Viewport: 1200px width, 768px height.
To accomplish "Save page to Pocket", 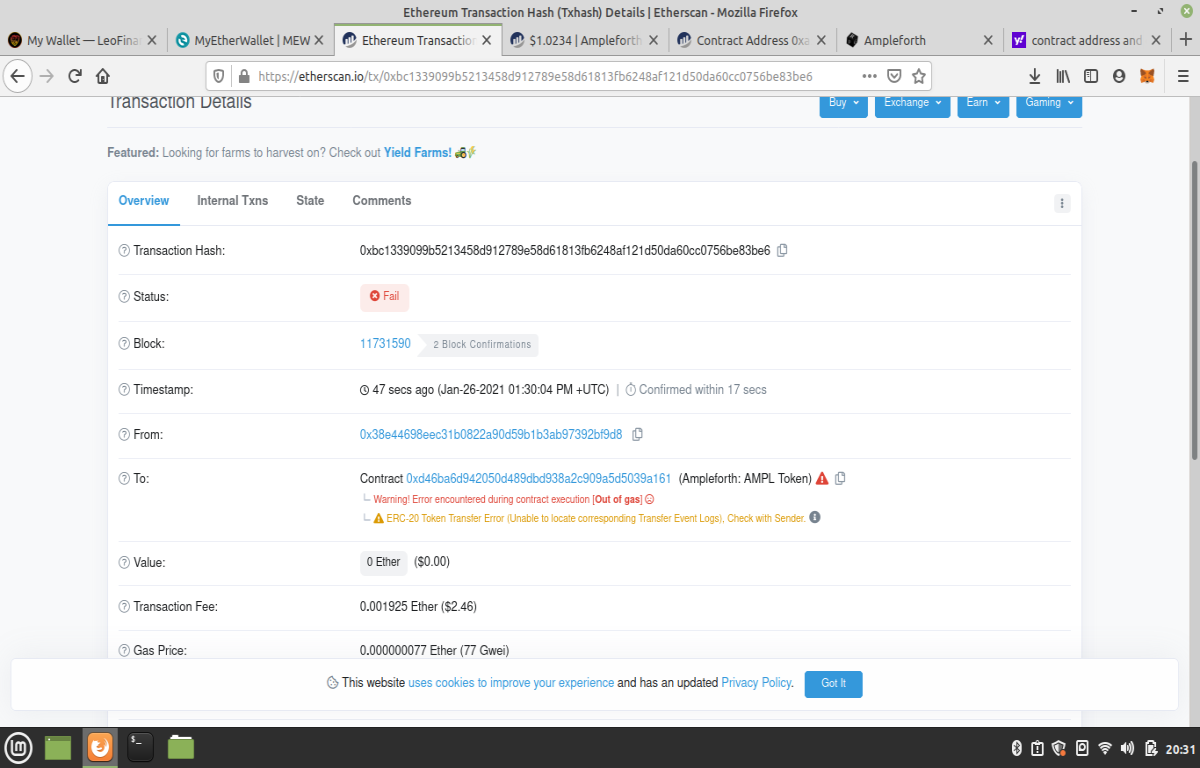I will (895, 76).
